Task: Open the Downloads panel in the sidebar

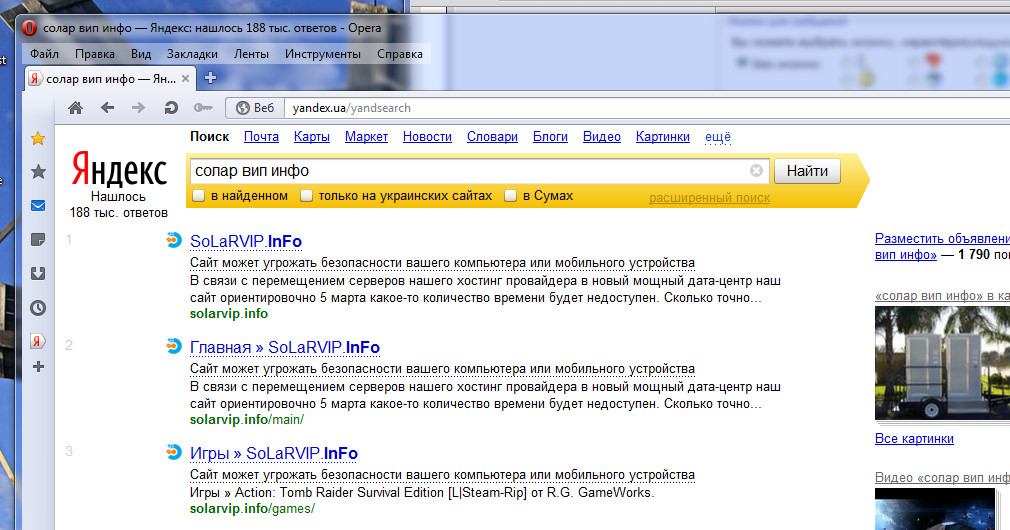Action: [x=38, y=273]
